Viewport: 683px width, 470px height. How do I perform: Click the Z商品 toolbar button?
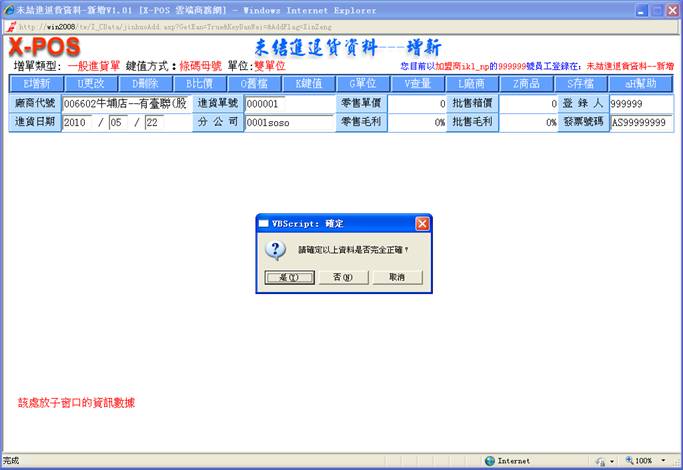(x=527, y=84)
